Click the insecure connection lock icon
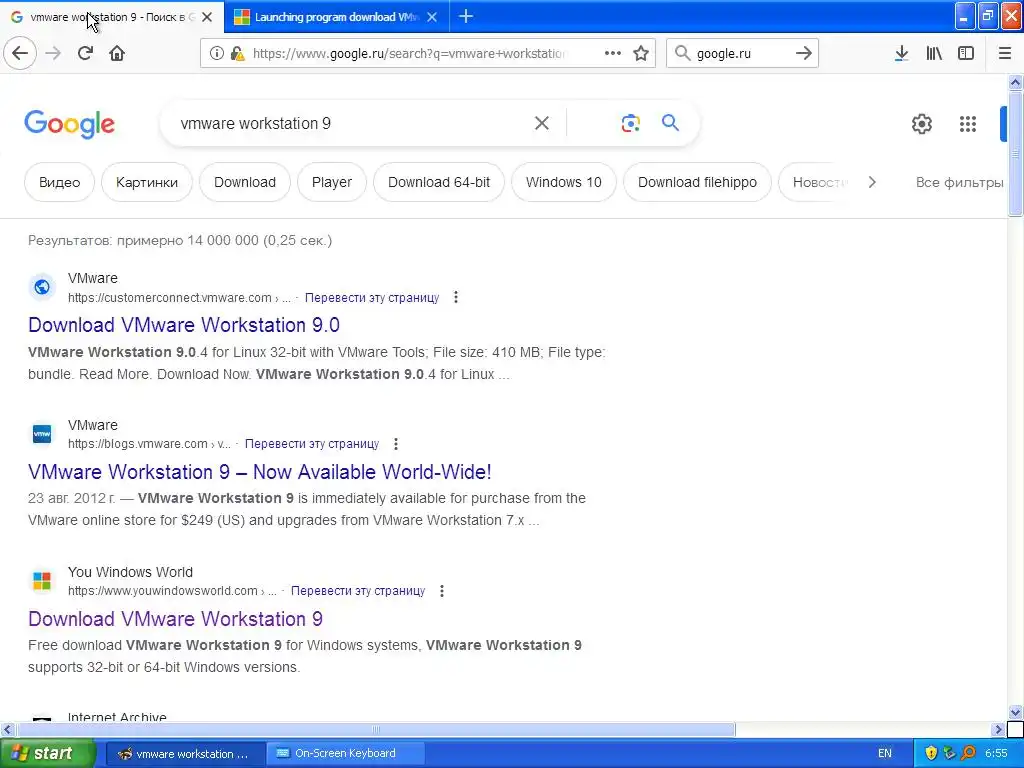 (238, 54)
